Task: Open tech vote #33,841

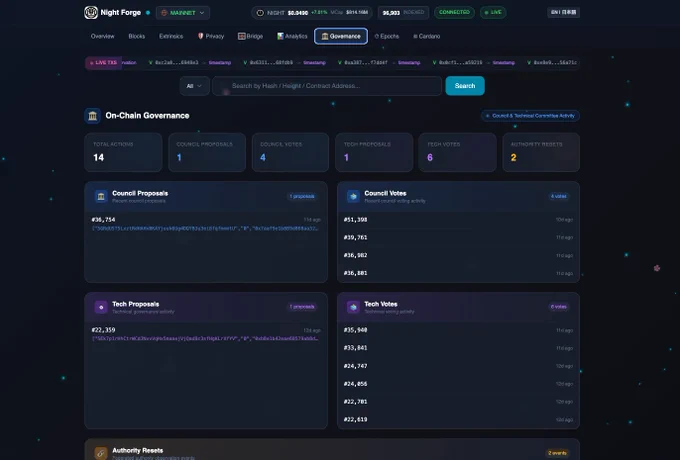Action: click(458, 348)
